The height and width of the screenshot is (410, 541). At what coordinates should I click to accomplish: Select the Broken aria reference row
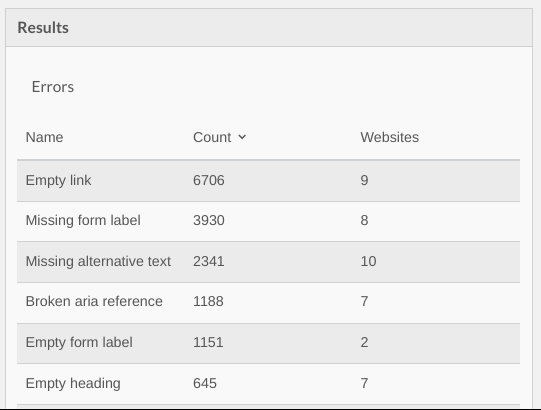click(x=268, y=302)
